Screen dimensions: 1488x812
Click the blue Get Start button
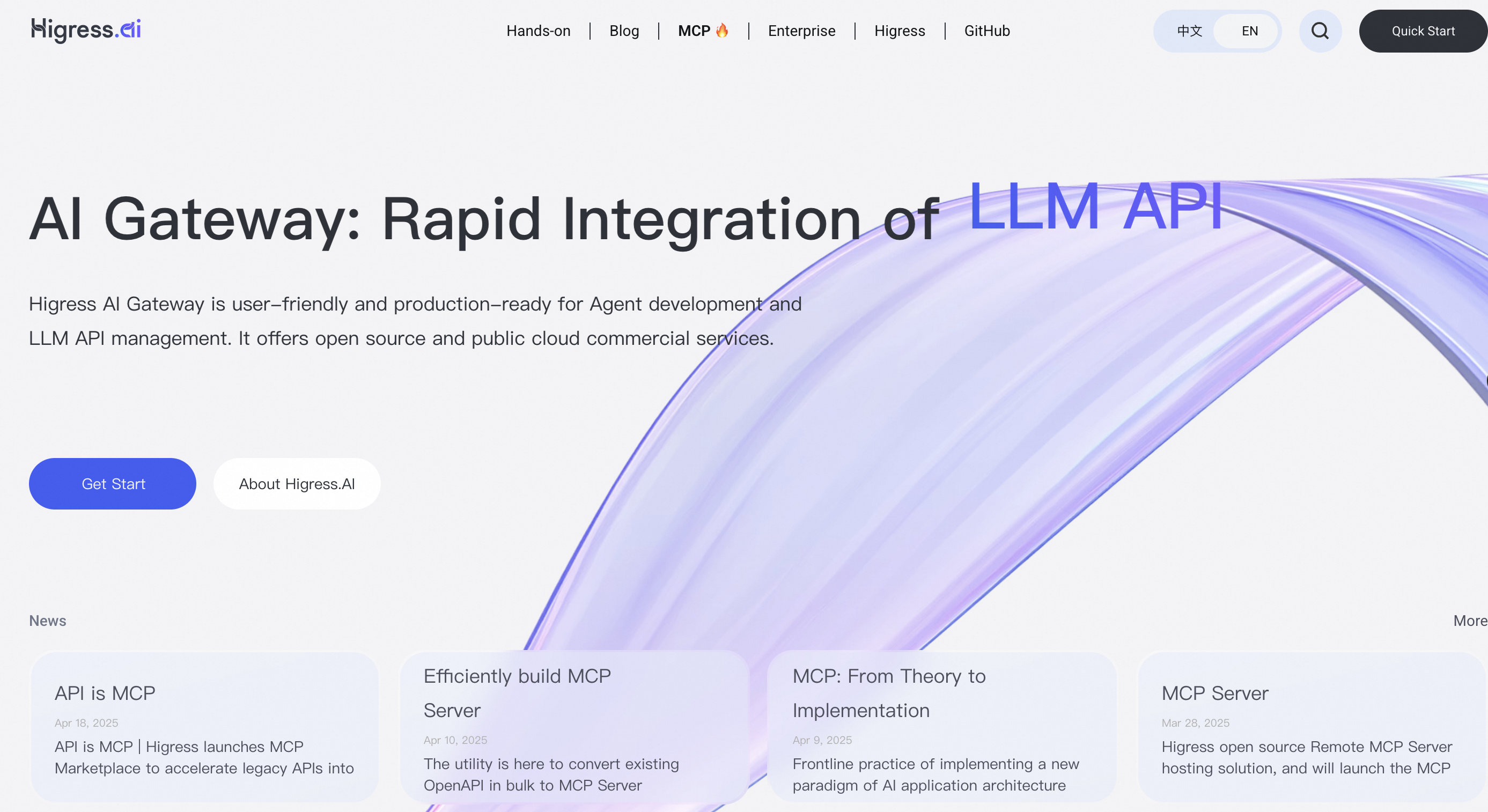pyautogui.click(x=113, y=484)
